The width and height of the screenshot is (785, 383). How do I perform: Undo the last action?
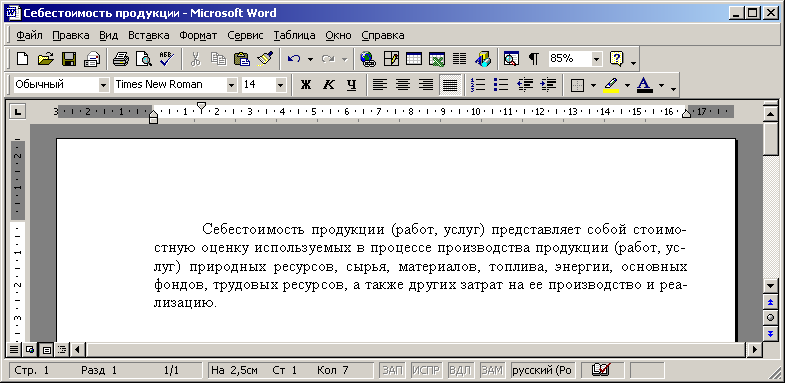(294, 59)
